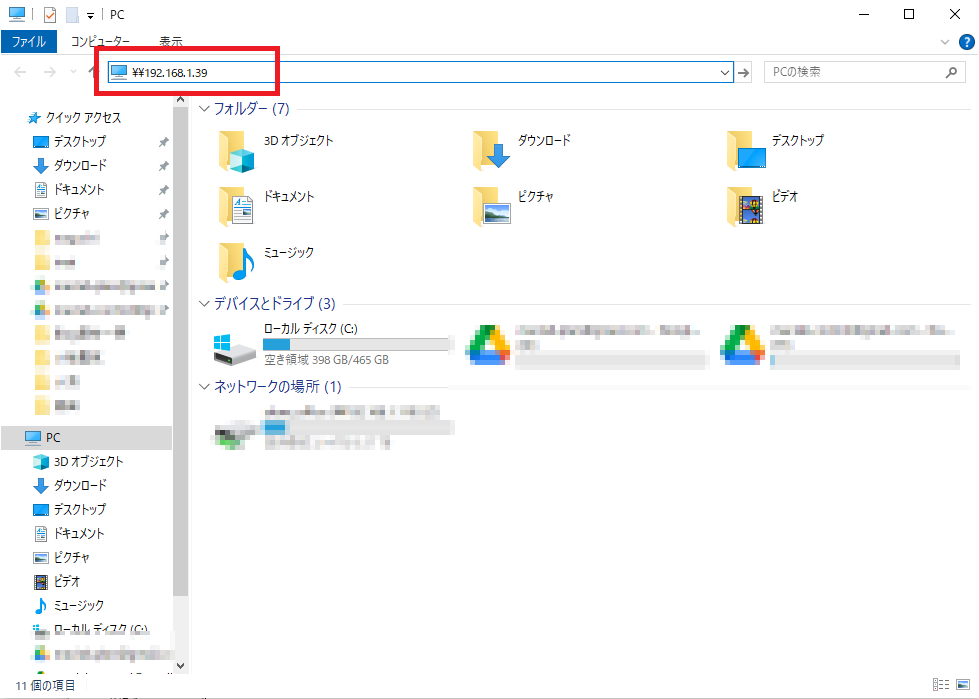Select ダウンロード under PC in the tree

click(70, 485)
